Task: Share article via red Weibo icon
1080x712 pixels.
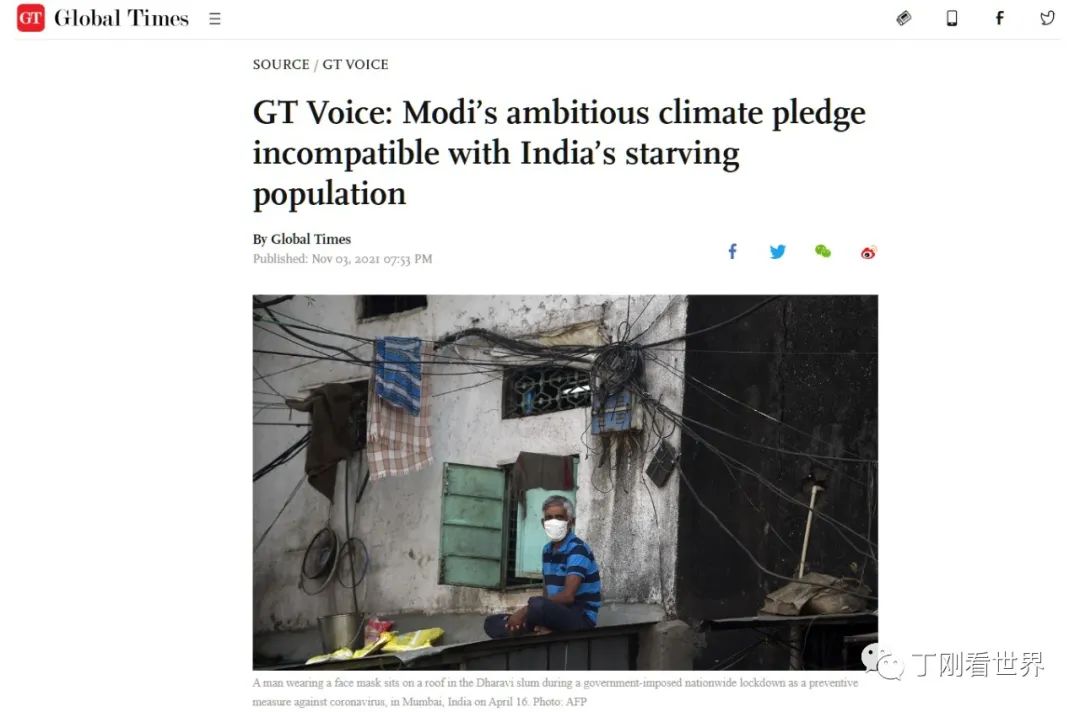Action: pos(869,253)
